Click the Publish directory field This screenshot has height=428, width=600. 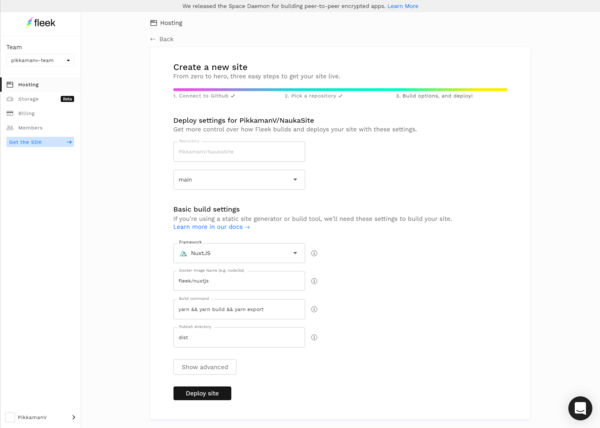coord(239,337)
